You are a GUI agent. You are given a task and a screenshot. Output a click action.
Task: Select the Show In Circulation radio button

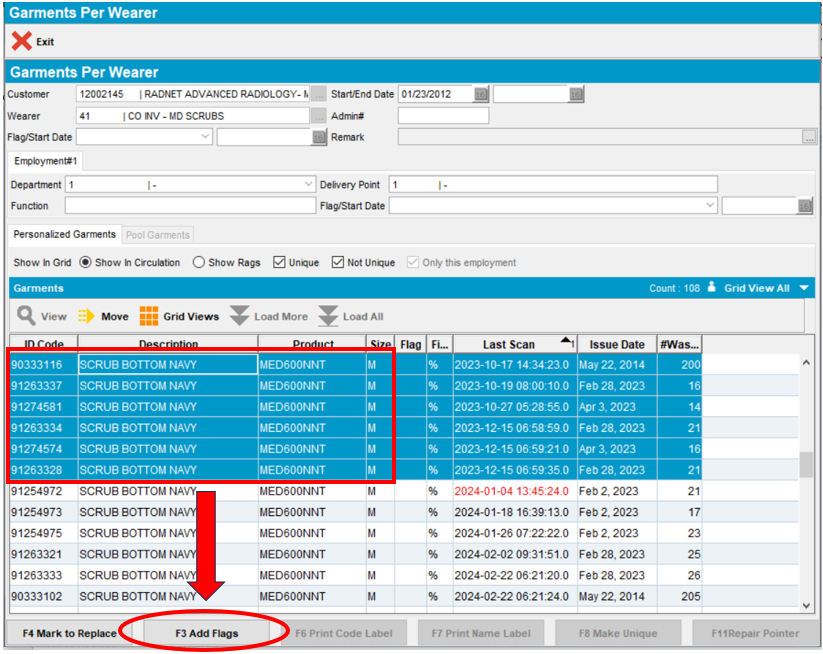click(x=86, y=263)
